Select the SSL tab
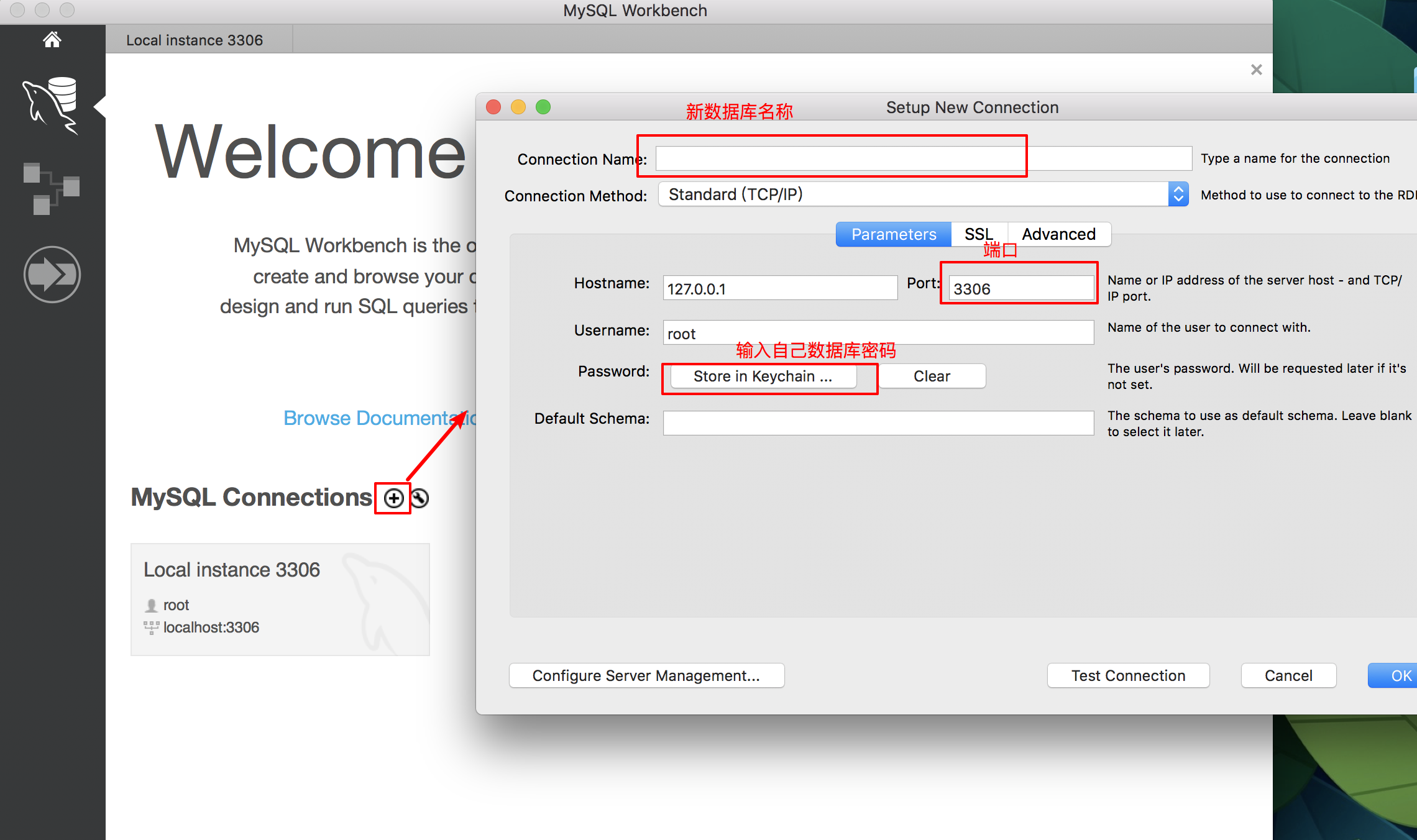 click(977, 233)
